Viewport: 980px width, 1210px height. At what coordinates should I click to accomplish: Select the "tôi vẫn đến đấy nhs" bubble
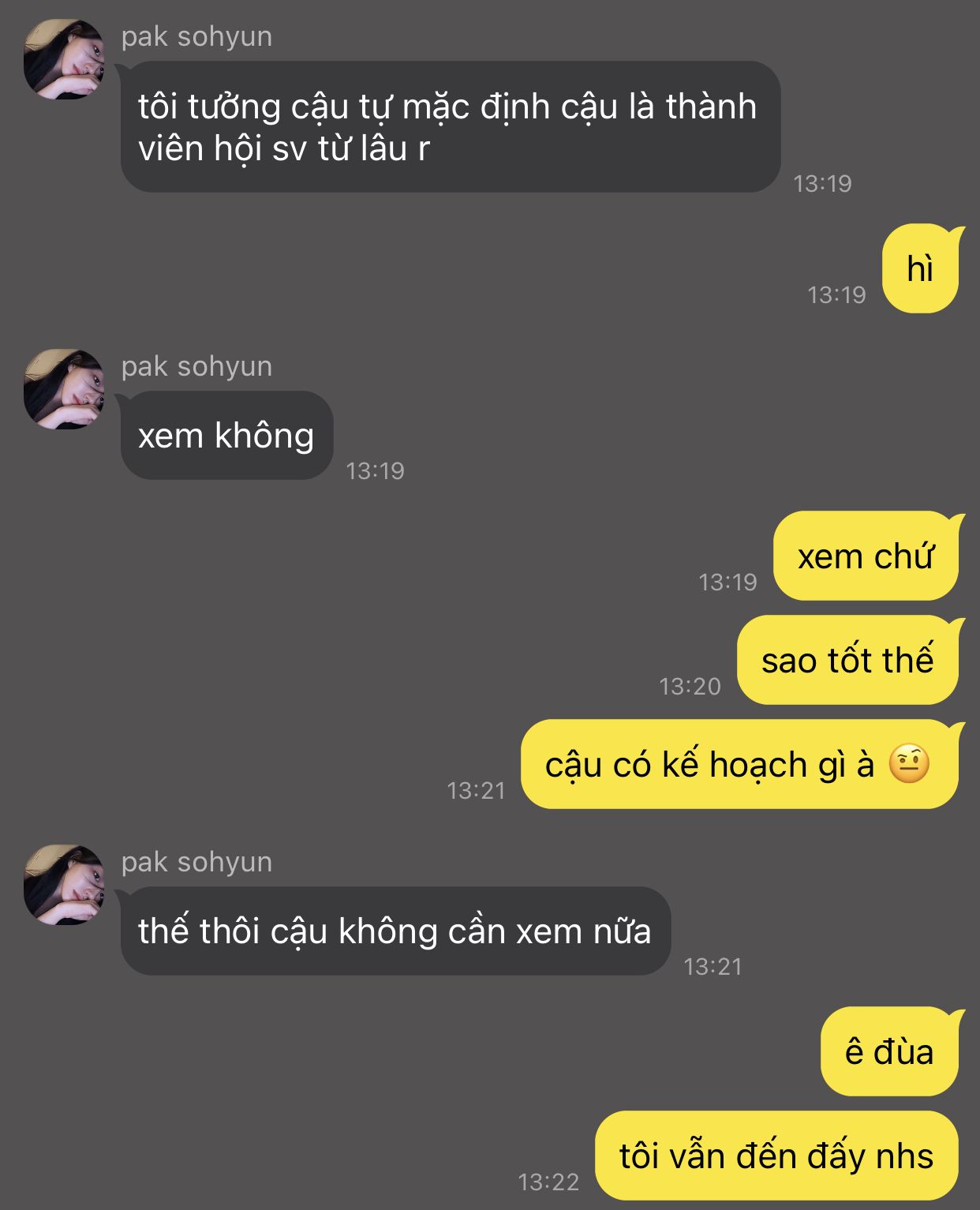coord(777,1156)
